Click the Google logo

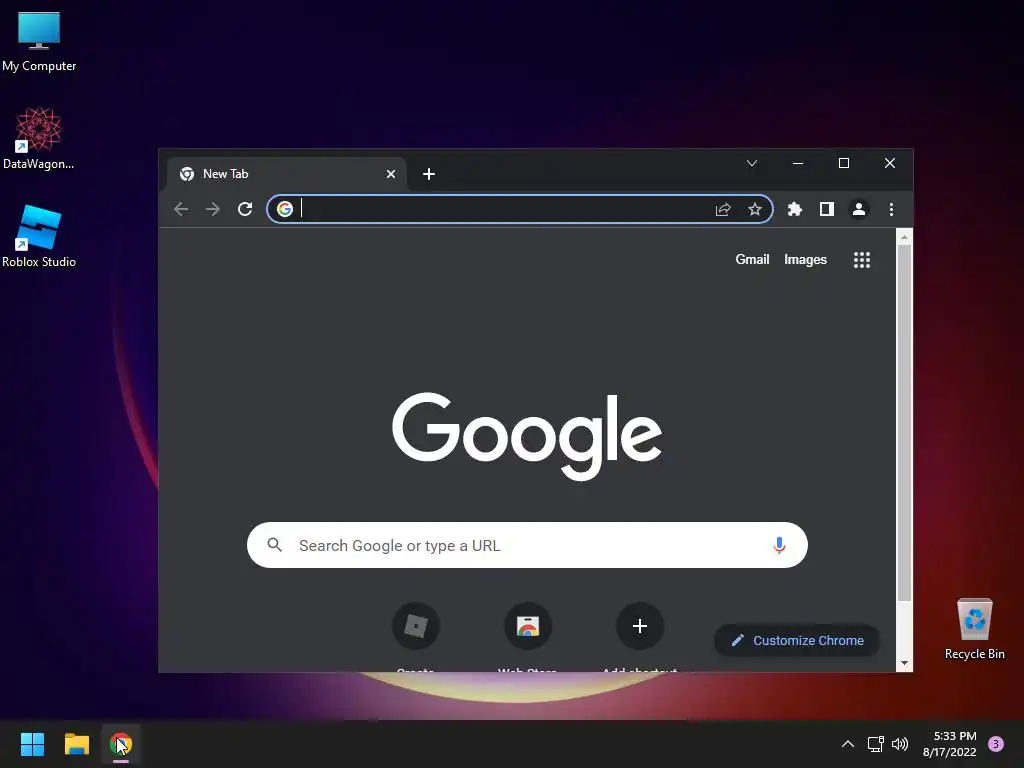pyautogui.click(x=527, y=435)
